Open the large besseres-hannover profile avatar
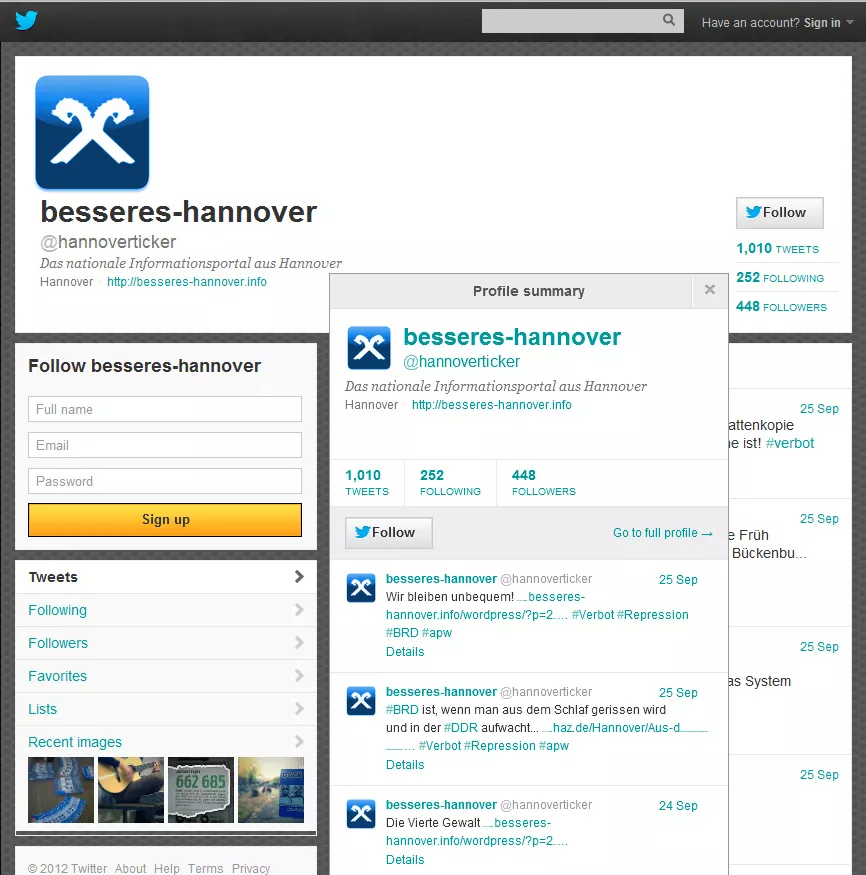866x875 pixels. 92,132
